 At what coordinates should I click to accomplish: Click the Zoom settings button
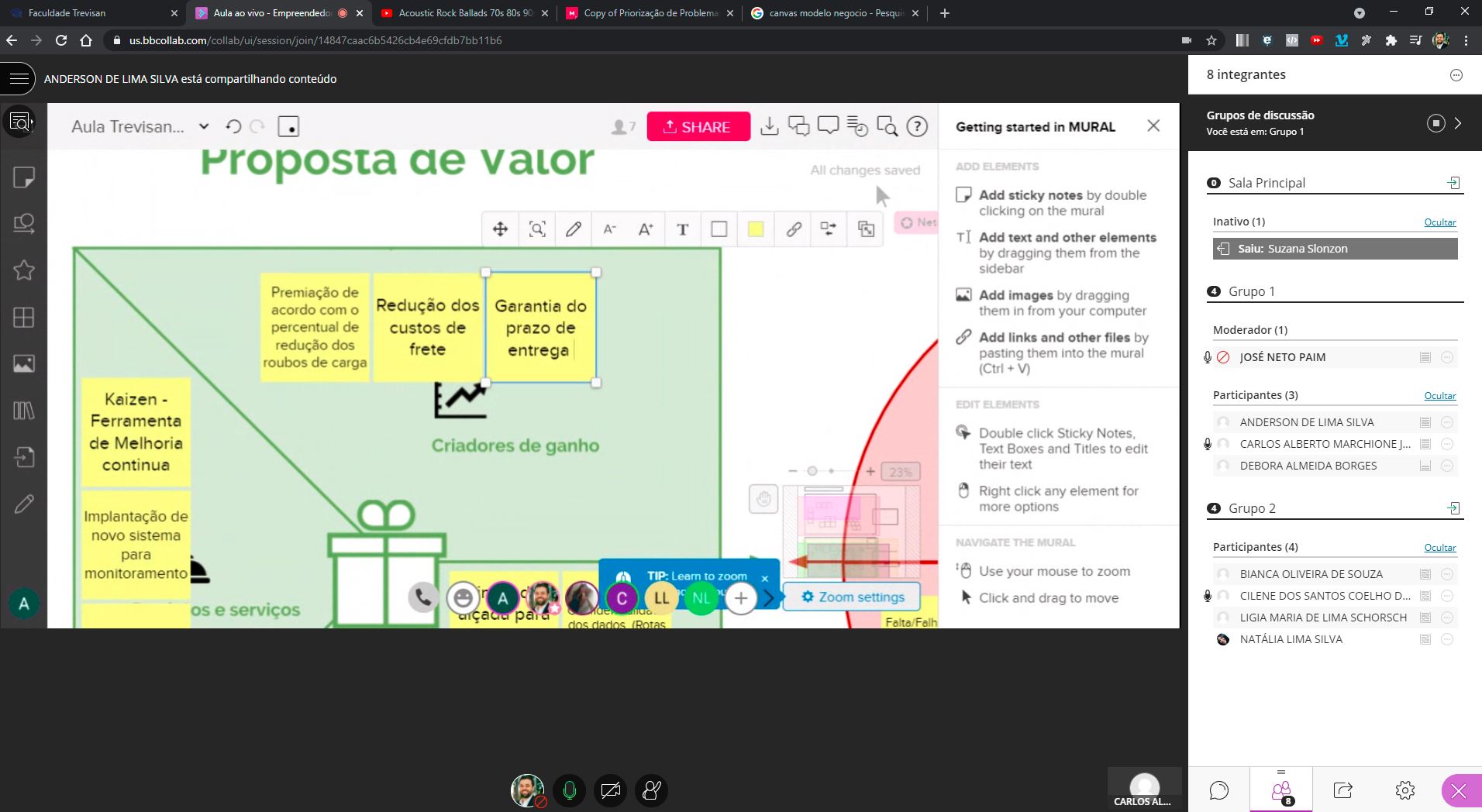pyautogui.click(x=852, y=597)
